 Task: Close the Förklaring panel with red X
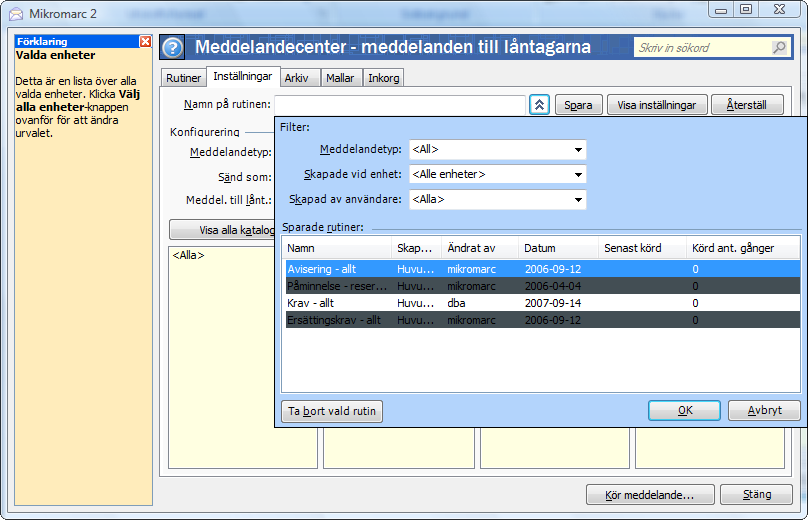(x=146, y=41)
